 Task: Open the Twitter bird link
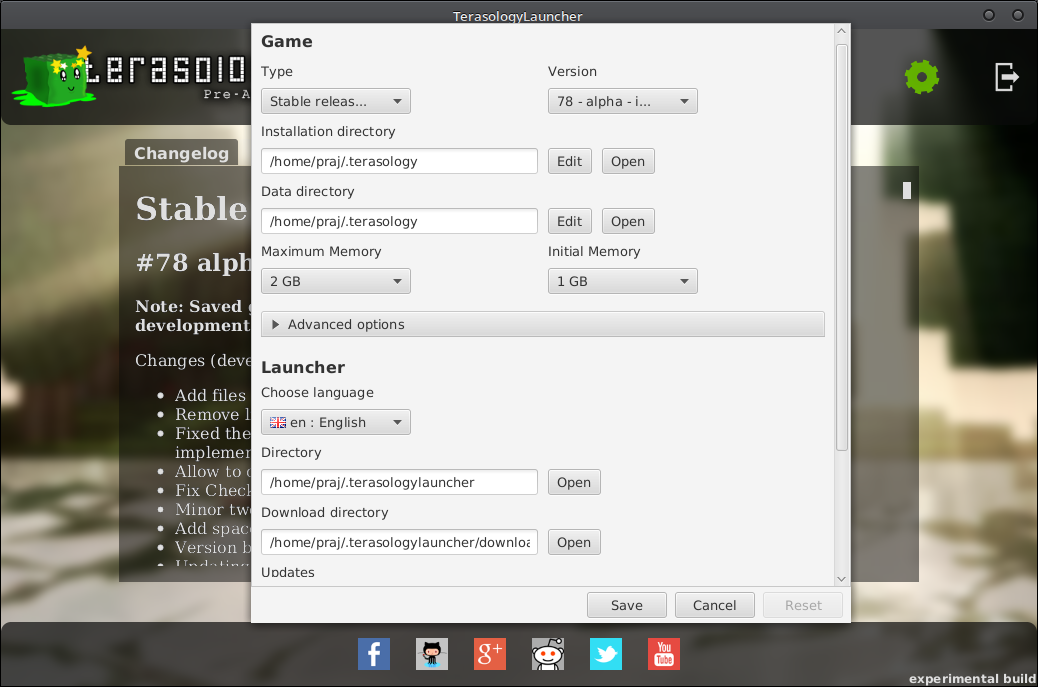(606, 654)
